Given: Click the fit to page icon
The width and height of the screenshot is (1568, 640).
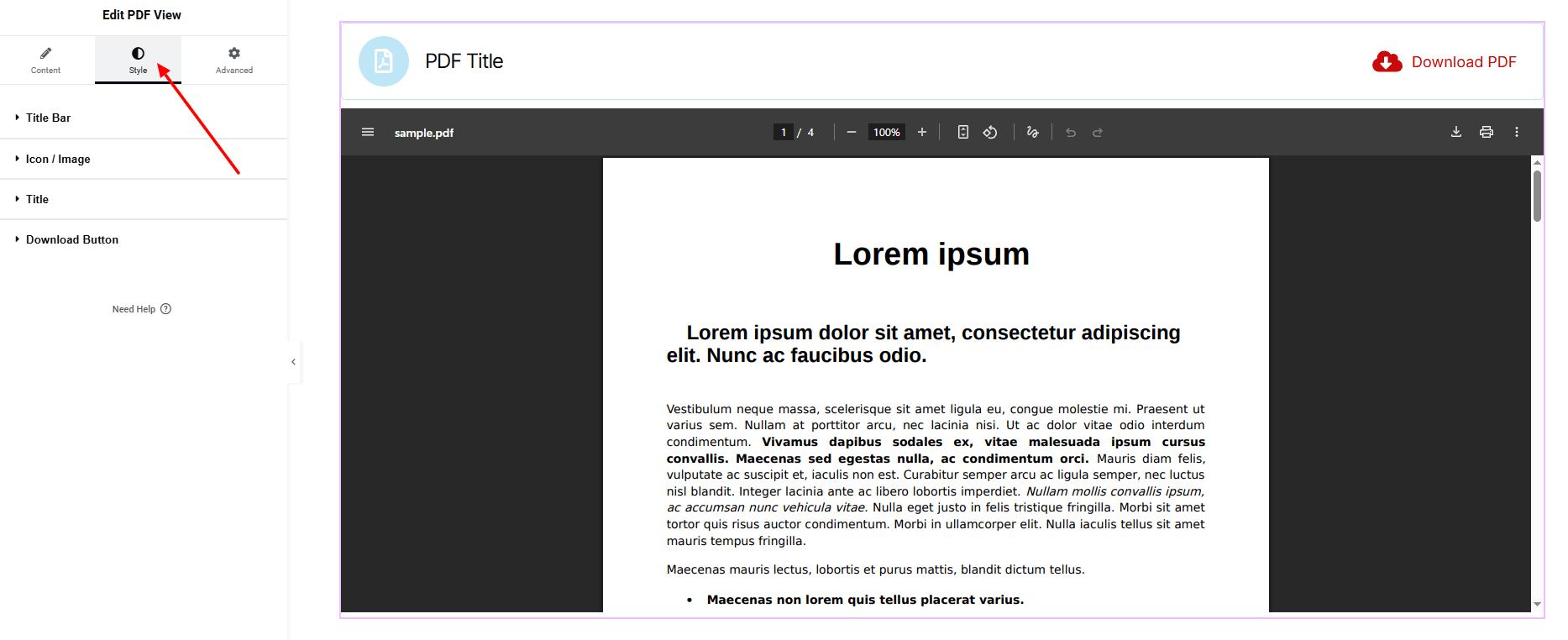Looking at the screenshot, I should [x=963, y=132].
